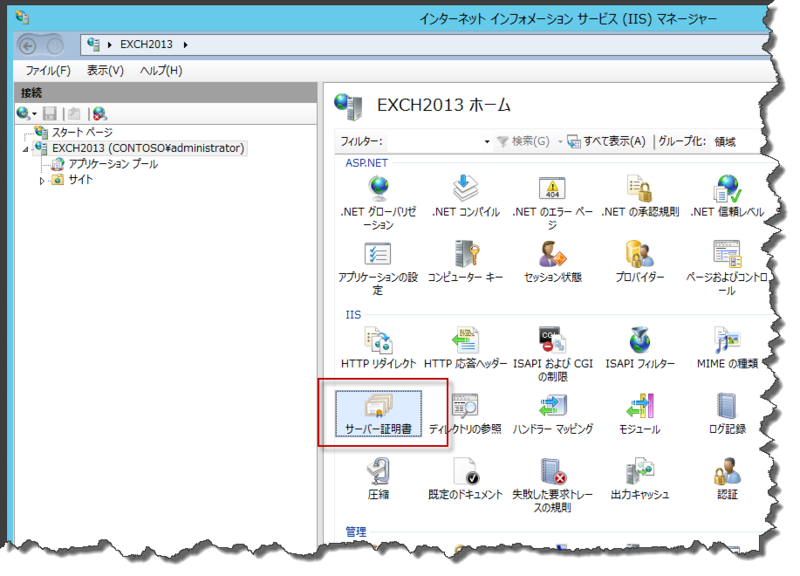Open the 既定のドキュメント feature
800x576 pixels.
point(465,479)
